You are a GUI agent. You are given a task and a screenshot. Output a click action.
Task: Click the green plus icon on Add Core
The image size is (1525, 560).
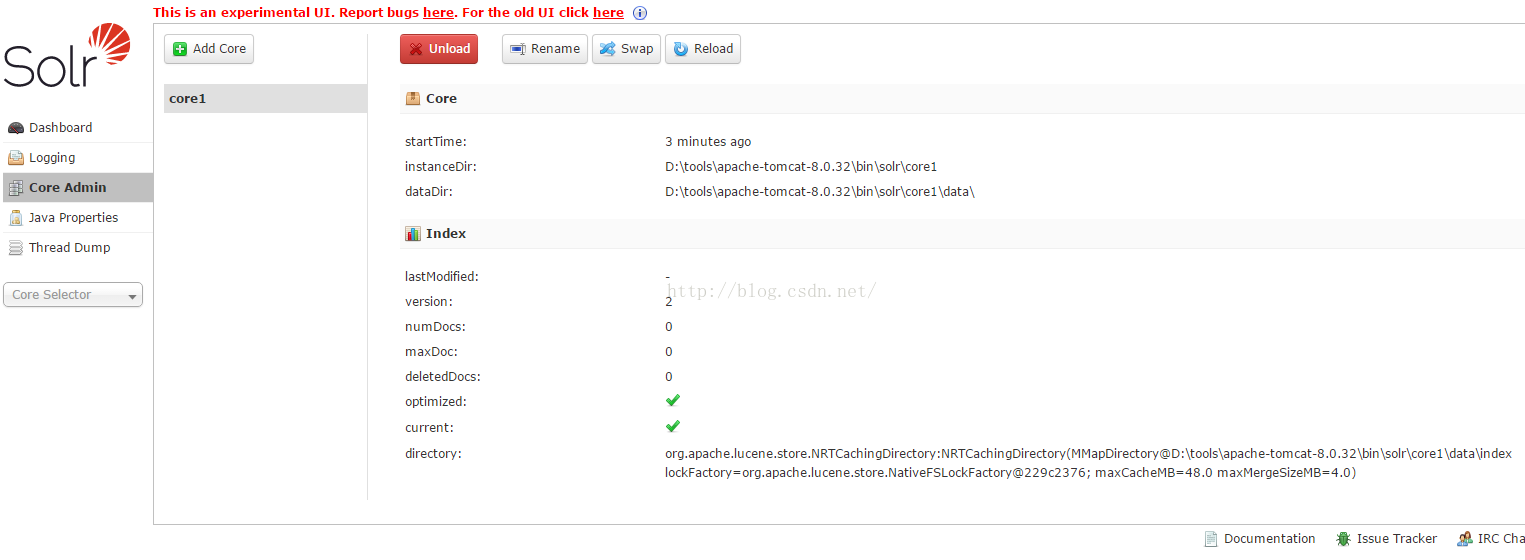180,49
